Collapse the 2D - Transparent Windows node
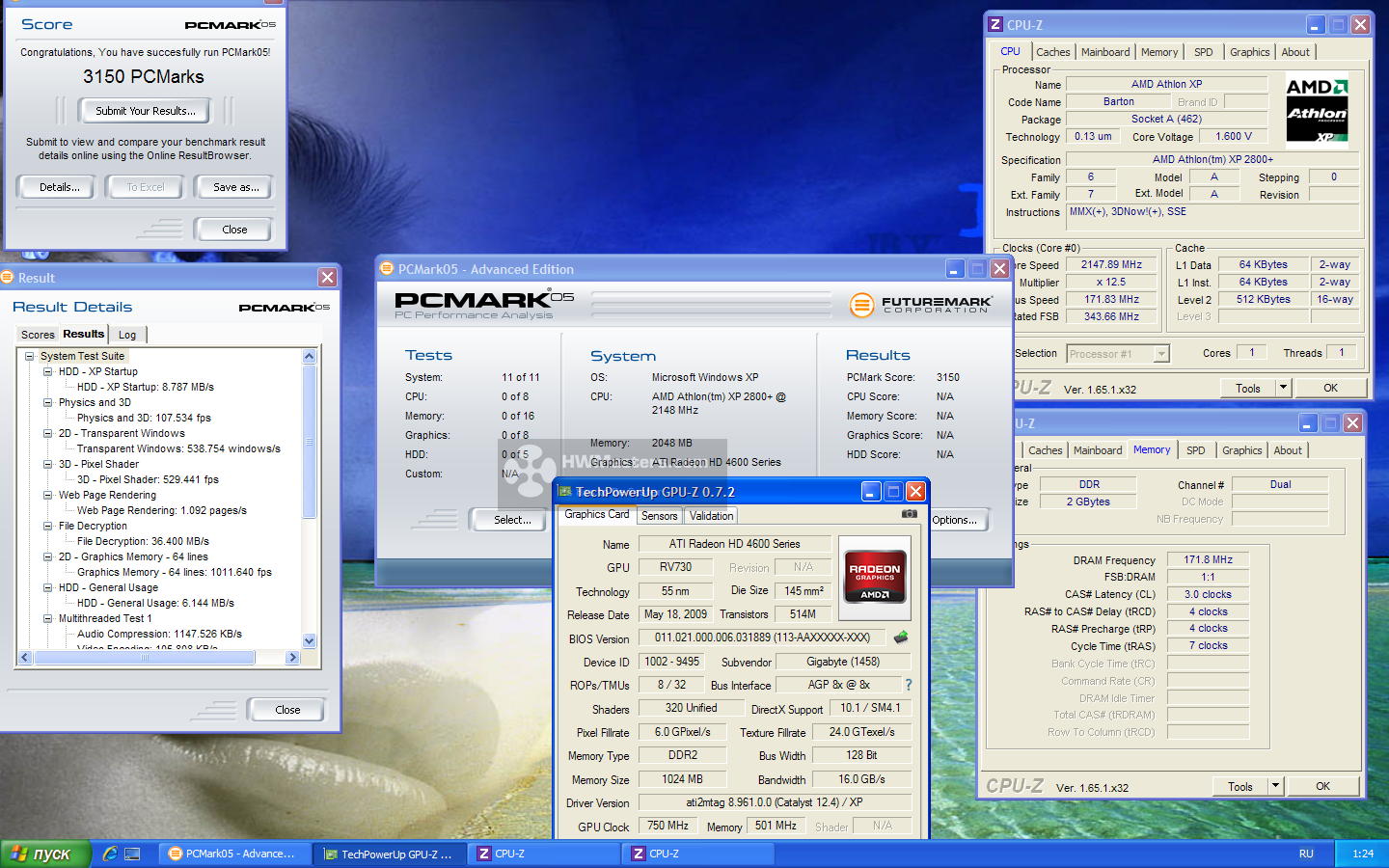 (48, 433)
